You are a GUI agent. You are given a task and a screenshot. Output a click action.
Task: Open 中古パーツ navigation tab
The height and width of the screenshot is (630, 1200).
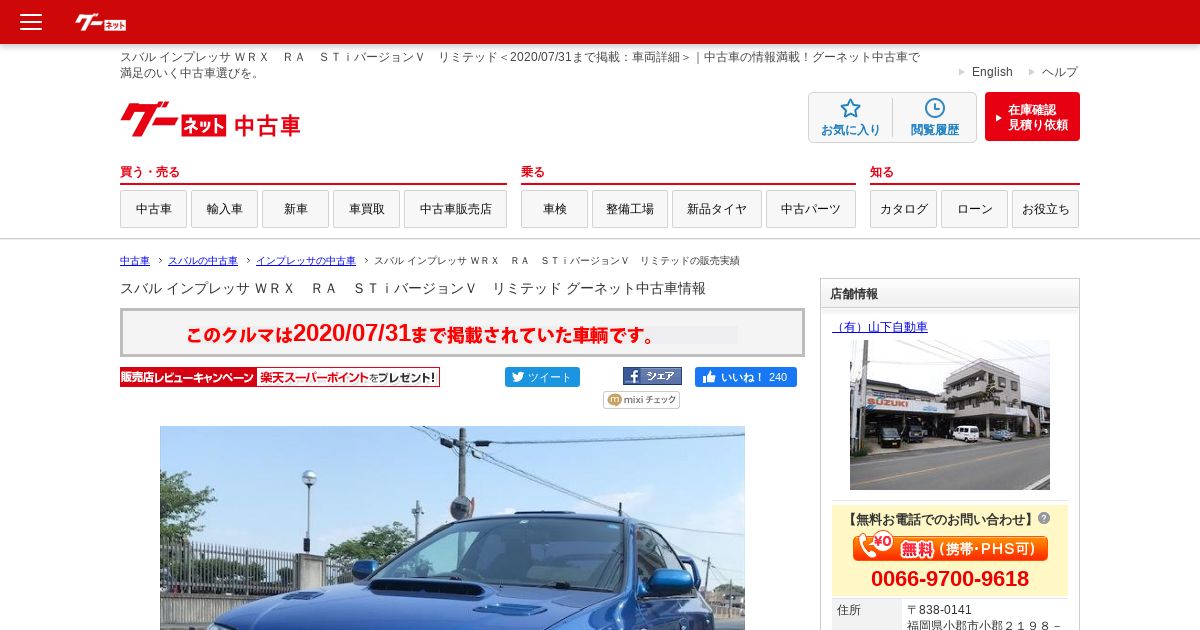[810, 209]
